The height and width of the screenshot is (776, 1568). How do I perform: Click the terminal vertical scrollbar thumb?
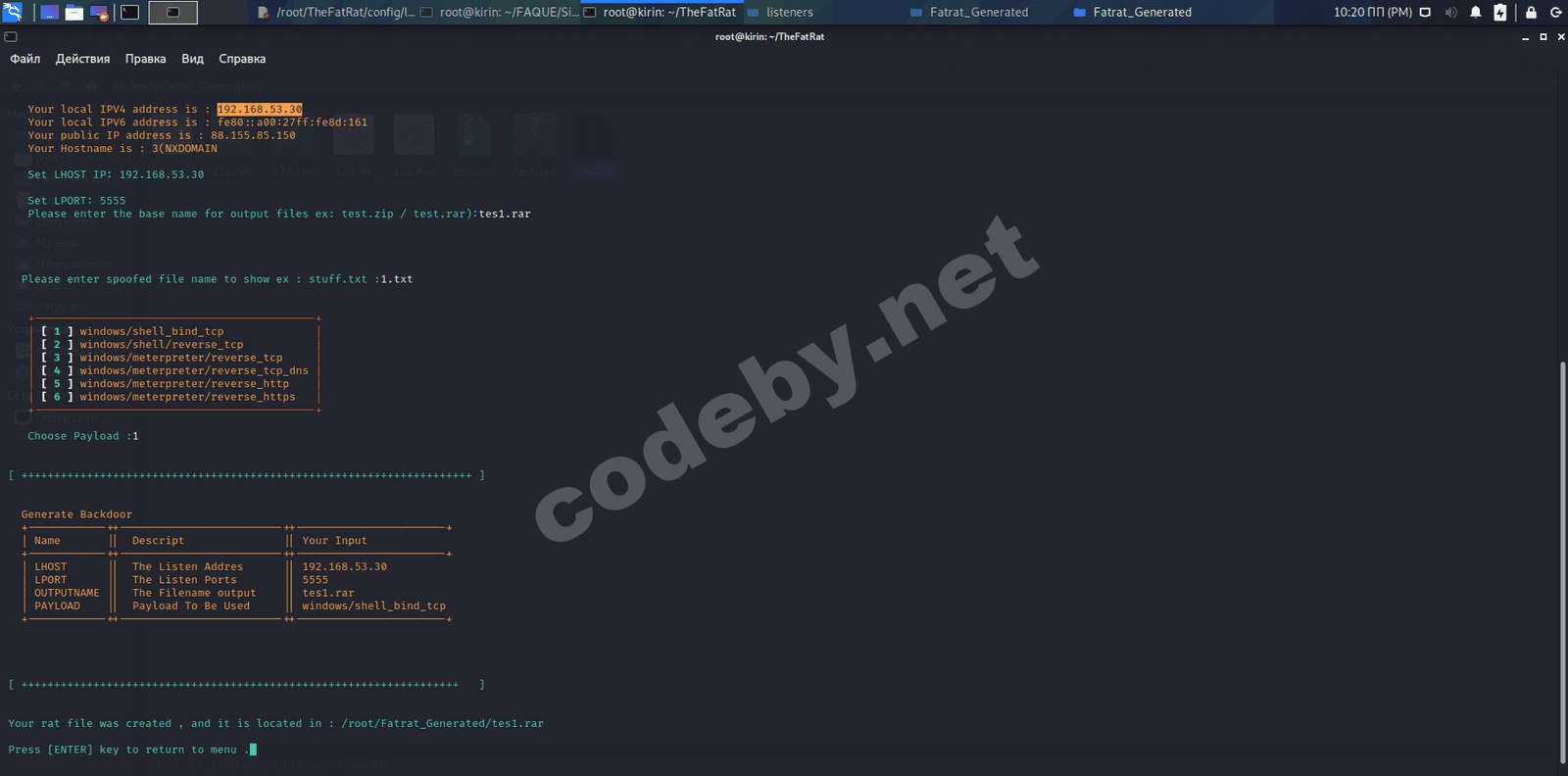click(x=1563, y=561)
